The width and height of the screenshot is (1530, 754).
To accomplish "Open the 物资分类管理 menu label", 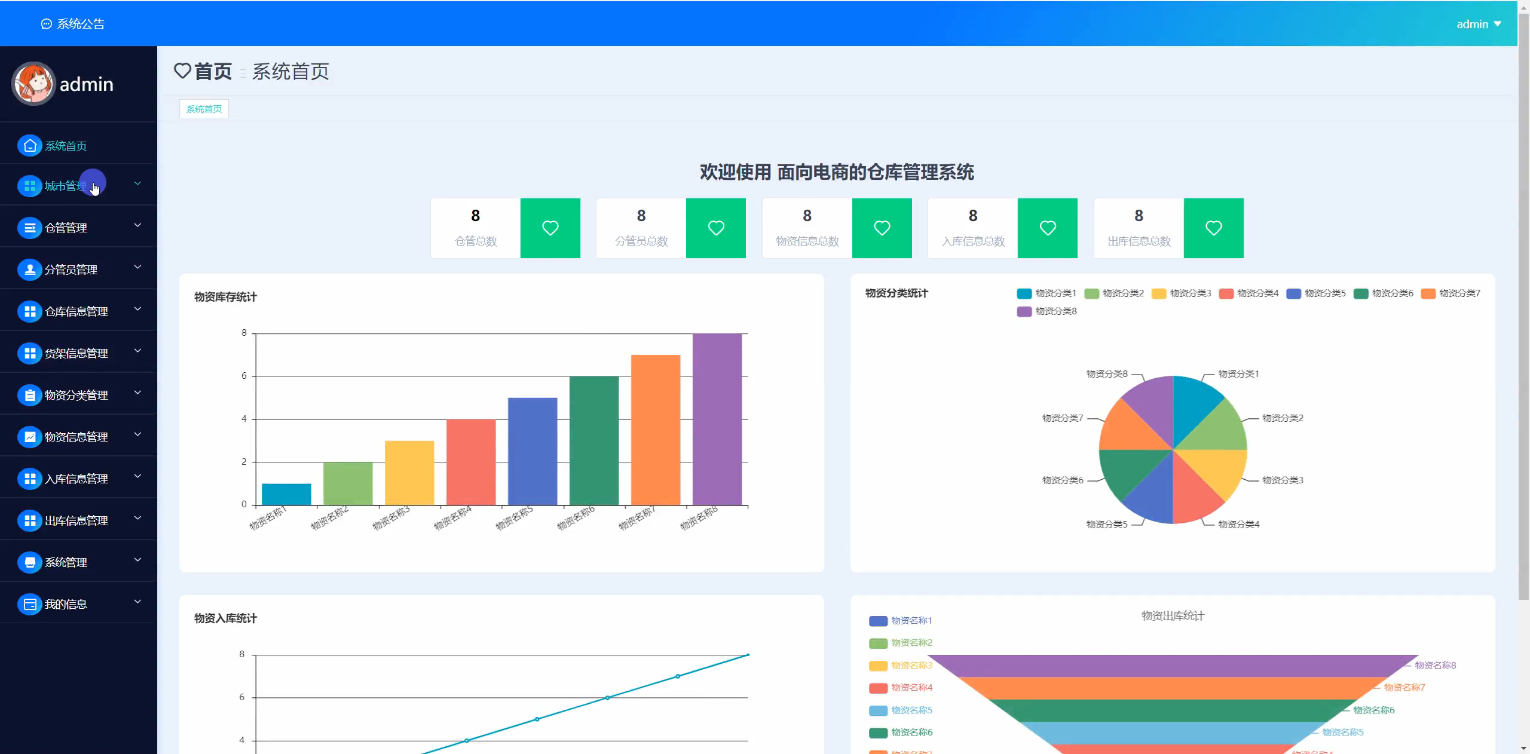I will coord(76,395).
